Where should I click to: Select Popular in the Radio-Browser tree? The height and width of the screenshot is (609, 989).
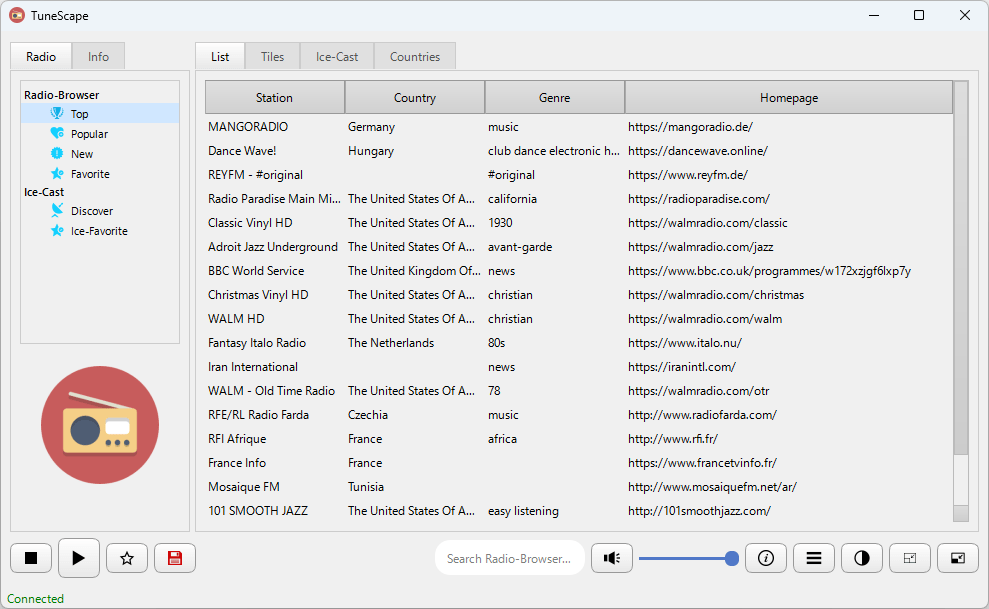tap(89, 134)
